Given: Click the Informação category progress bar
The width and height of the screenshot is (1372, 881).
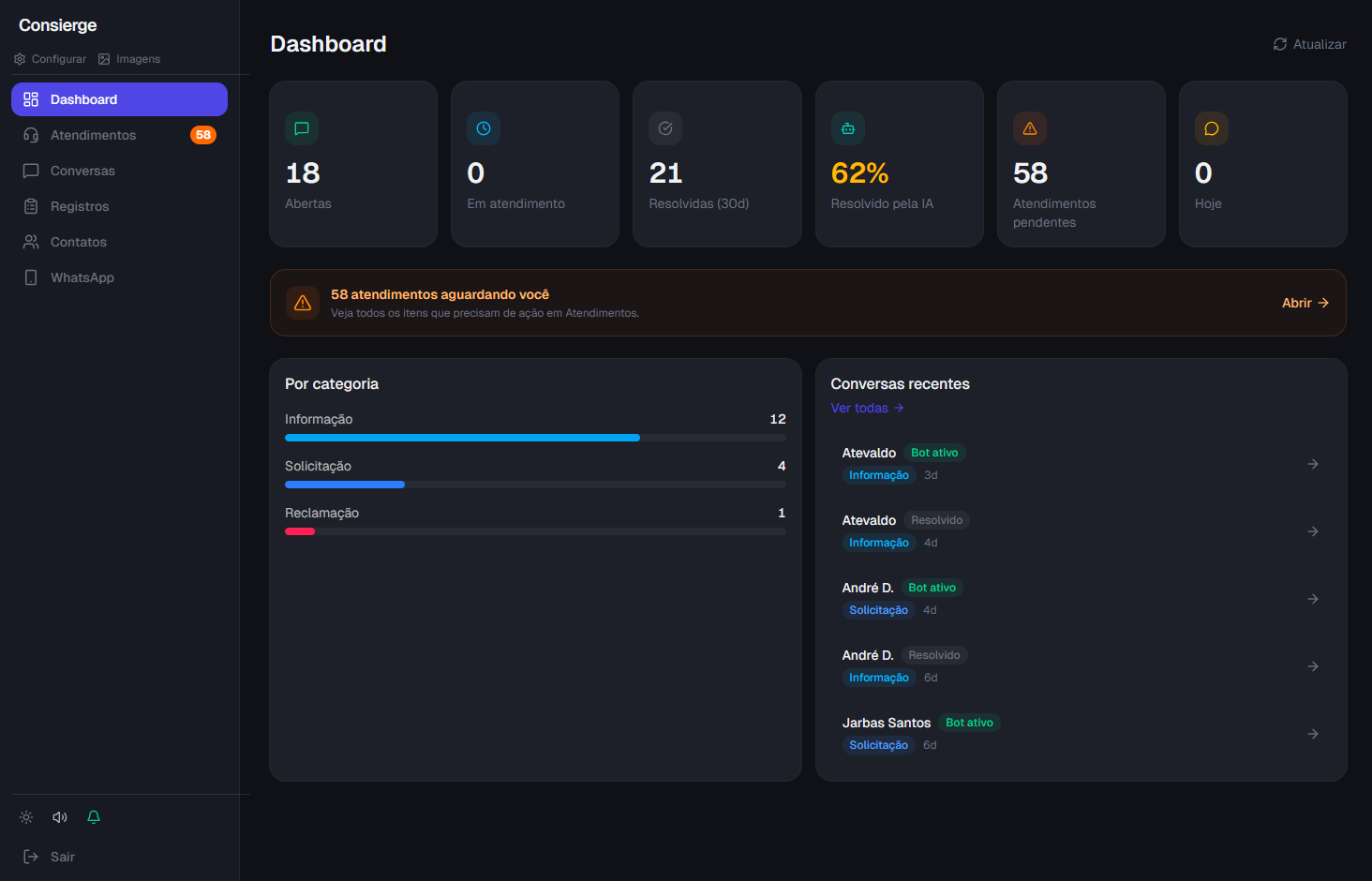Looking at the screenshot, I should pos(535,438).
